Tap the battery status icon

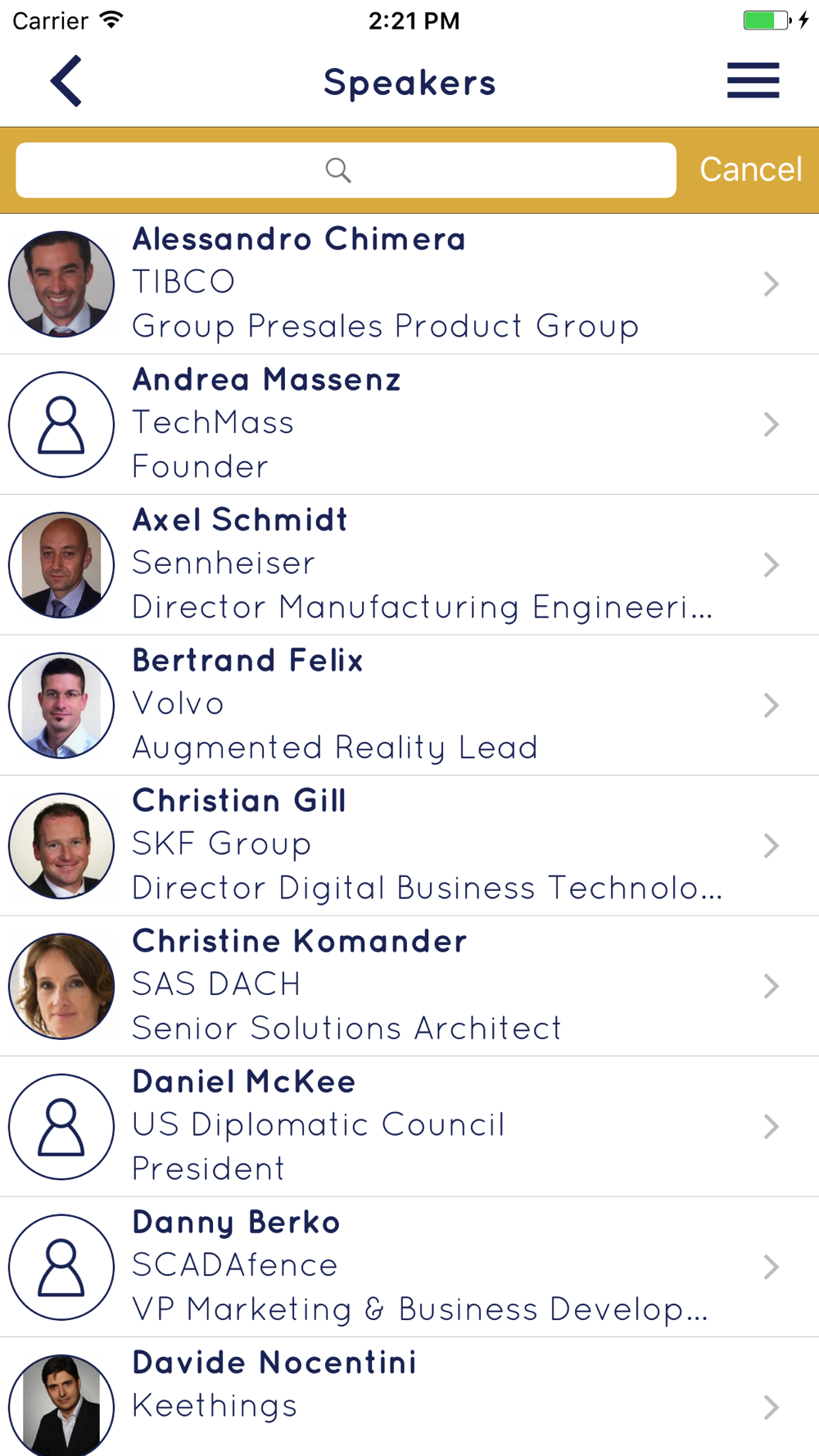pos(767,20)
